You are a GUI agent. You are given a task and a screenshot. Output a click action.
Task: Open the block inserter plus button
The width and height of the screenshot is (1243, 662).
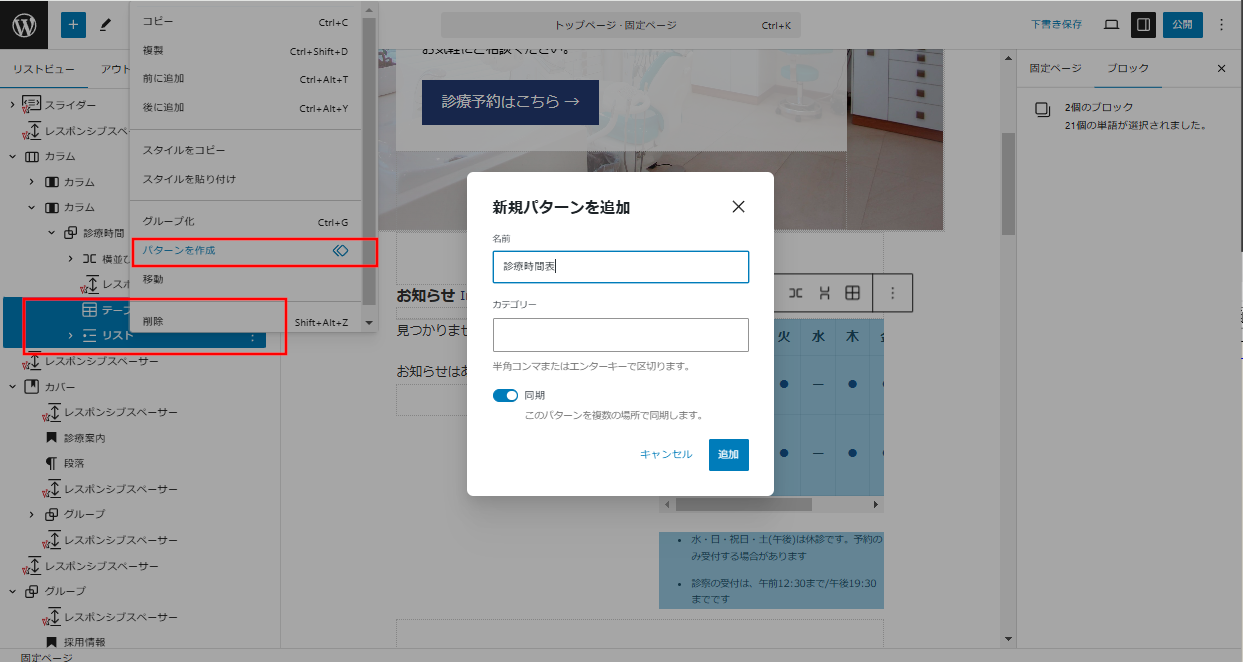(x=73, y=25)
